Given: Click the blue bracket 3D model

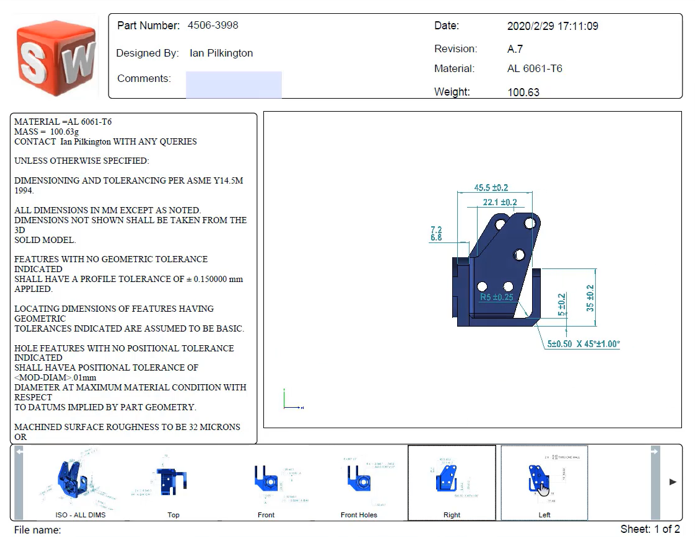Looking at the screenshot, I should click(x=496, y=269).
